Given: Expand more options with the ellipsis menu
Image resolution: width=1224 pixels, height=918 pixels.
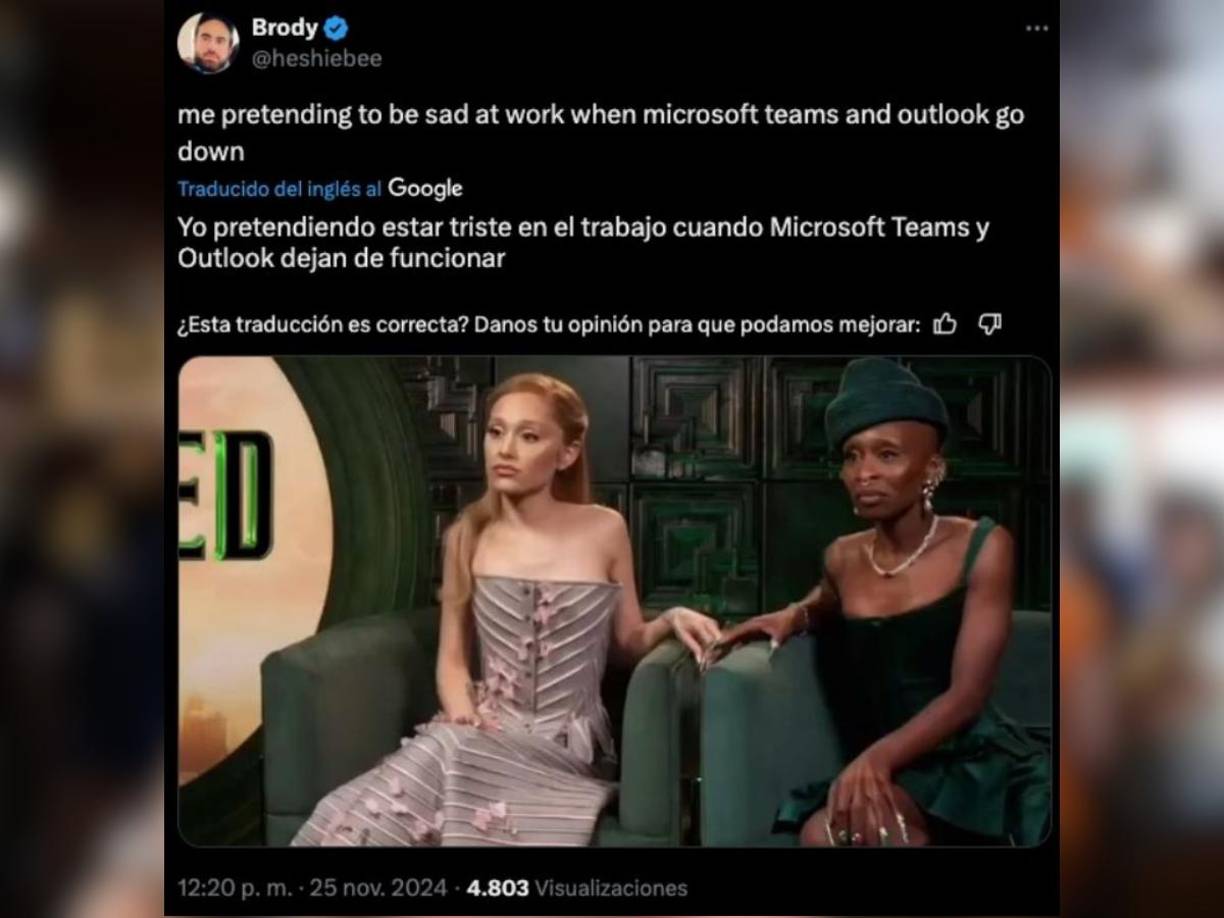Looking at the screenshot, I should click(1037, 27).
